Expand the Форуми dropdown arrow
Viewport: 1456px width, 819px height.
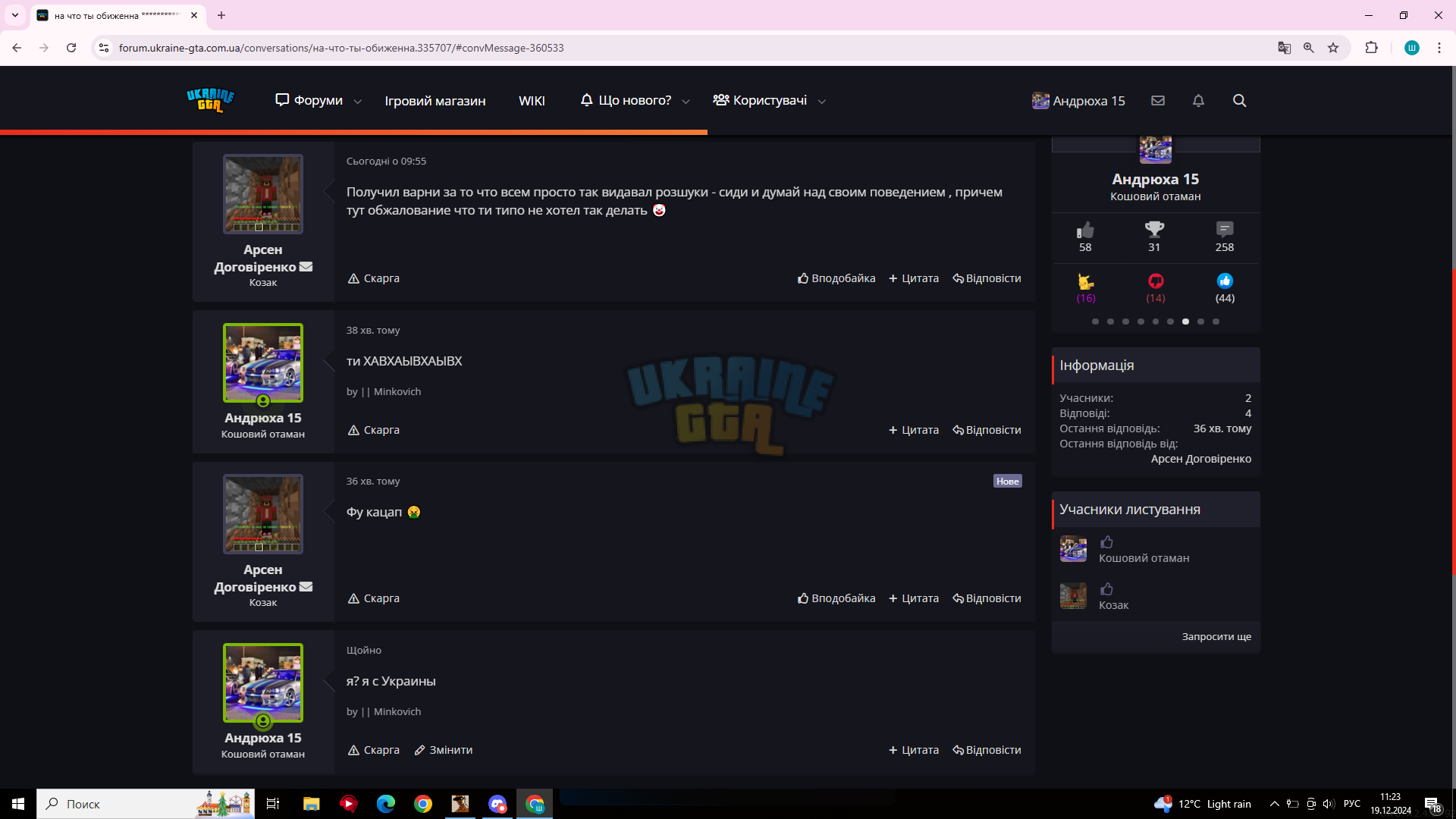point(358,102)
